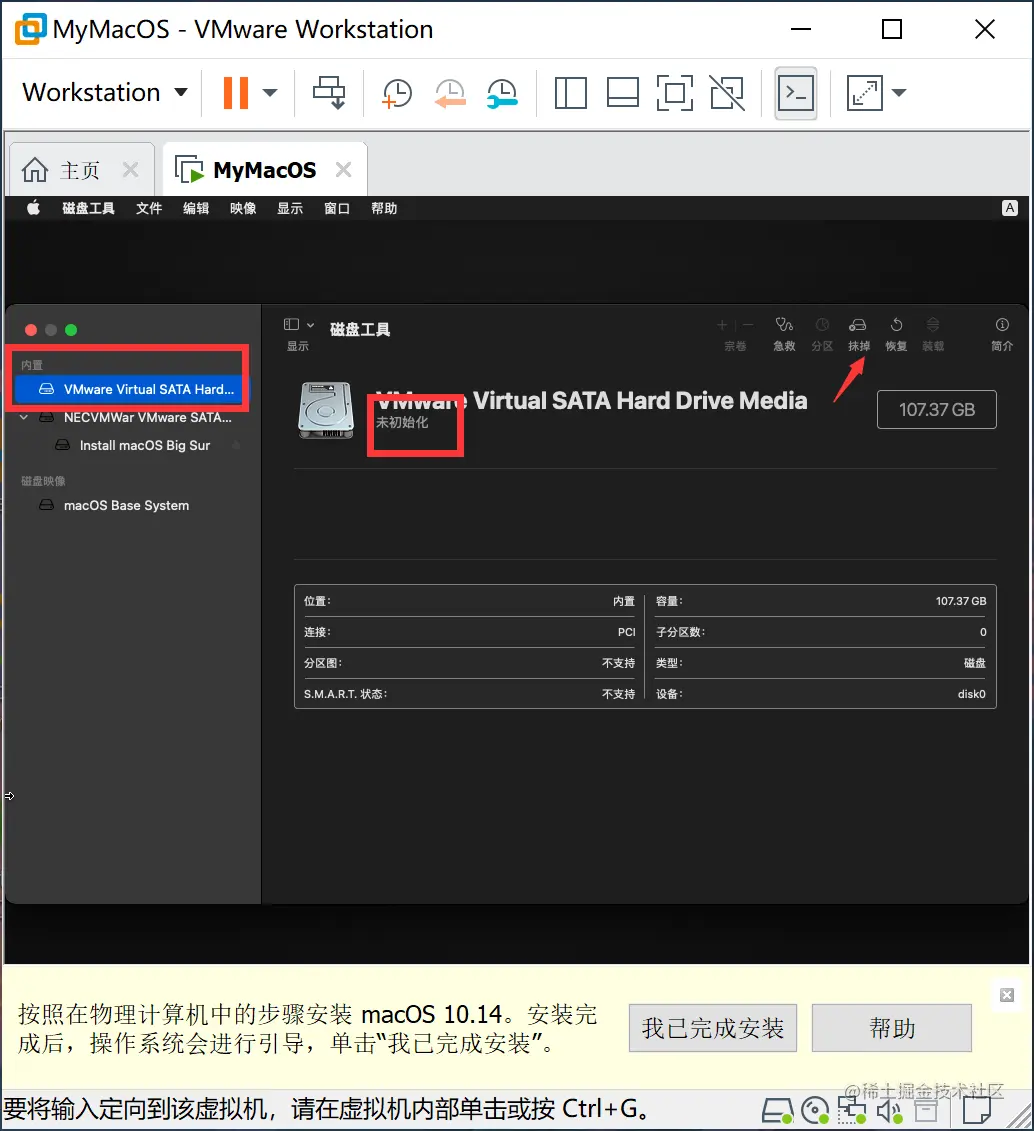Click 我已完成安装 button
This screenshot has height=1131, width=1034.
pos(712,1028)
